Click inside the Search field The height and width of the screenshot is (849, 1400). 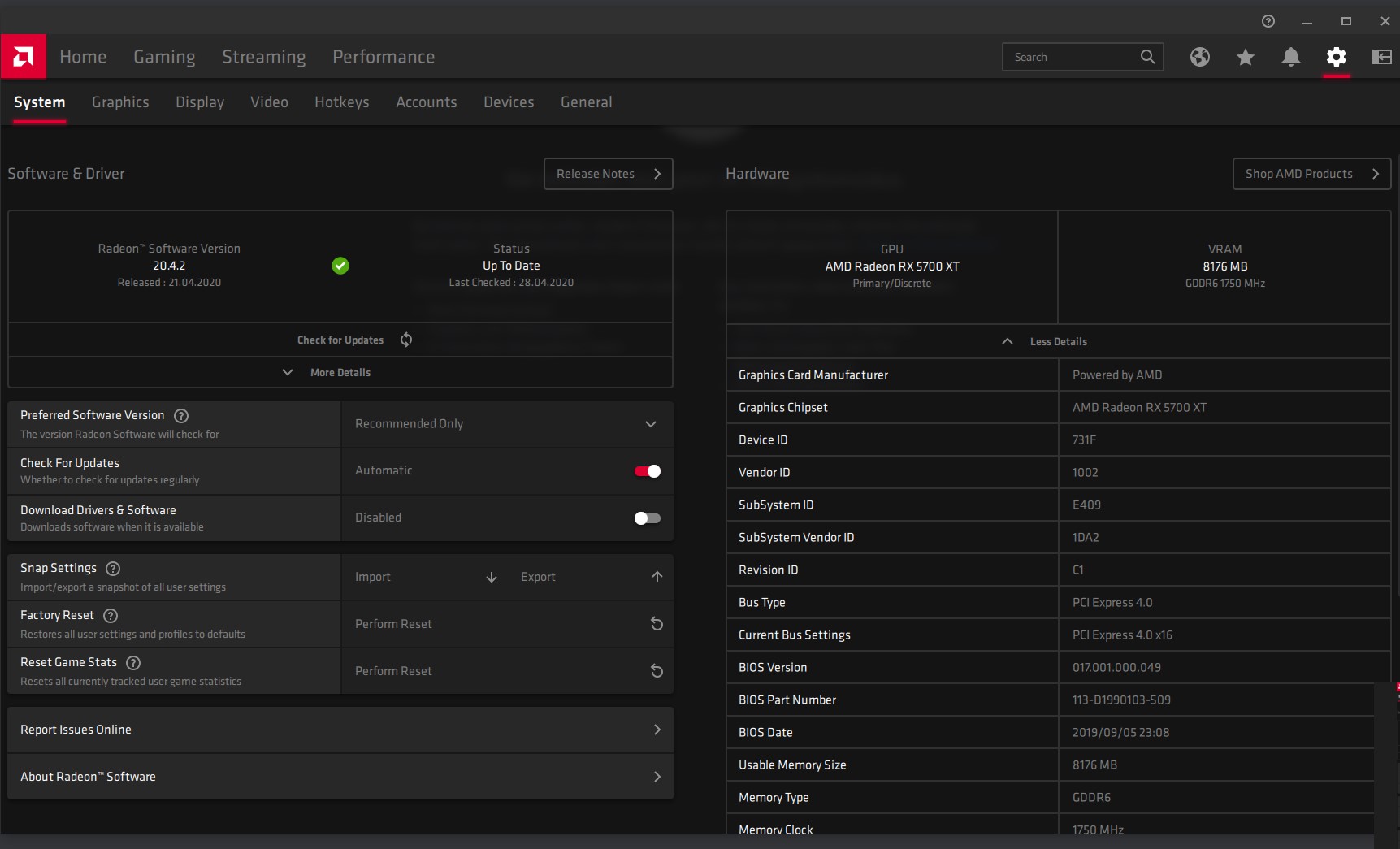point(1071,57)
